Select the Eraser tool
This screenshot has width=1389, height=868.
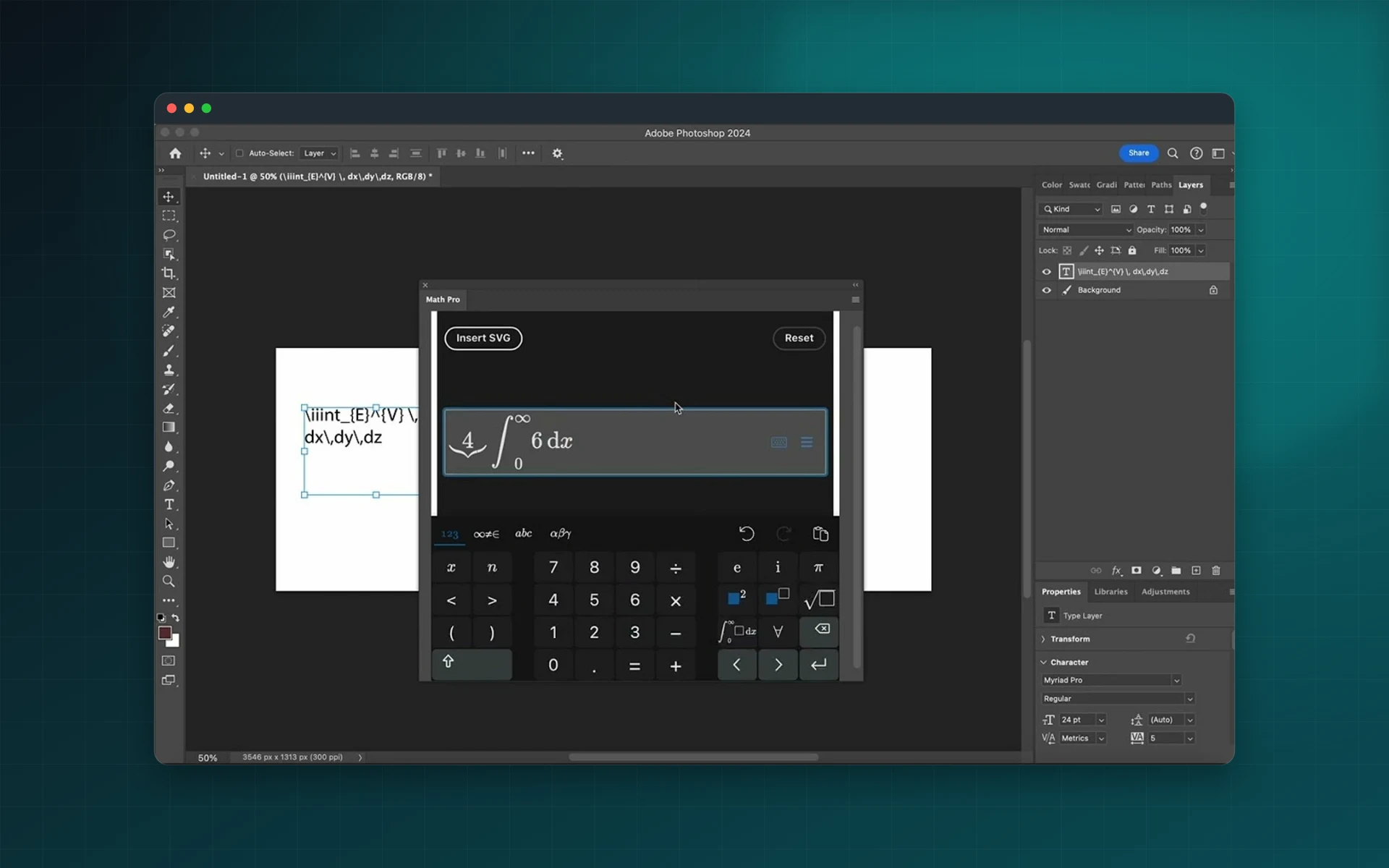(169, 408)
